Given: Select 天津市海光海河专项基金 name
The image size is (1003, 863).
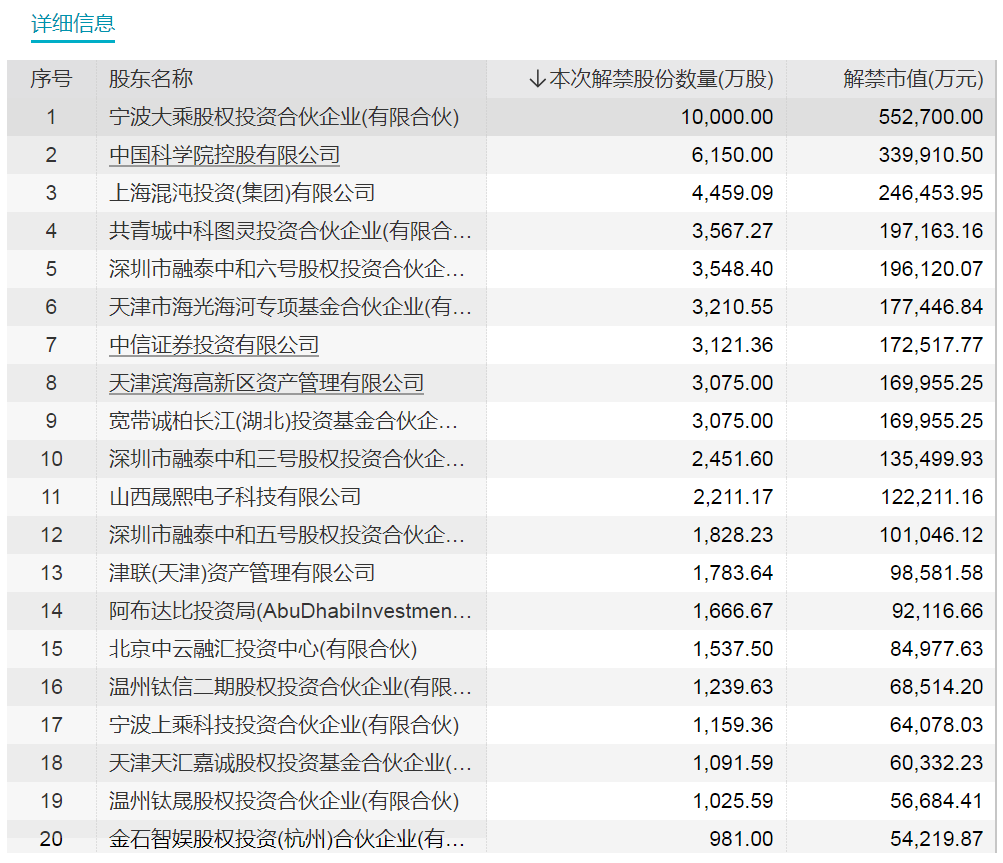Looking at the screenshot, I should [x=290, y=307].
